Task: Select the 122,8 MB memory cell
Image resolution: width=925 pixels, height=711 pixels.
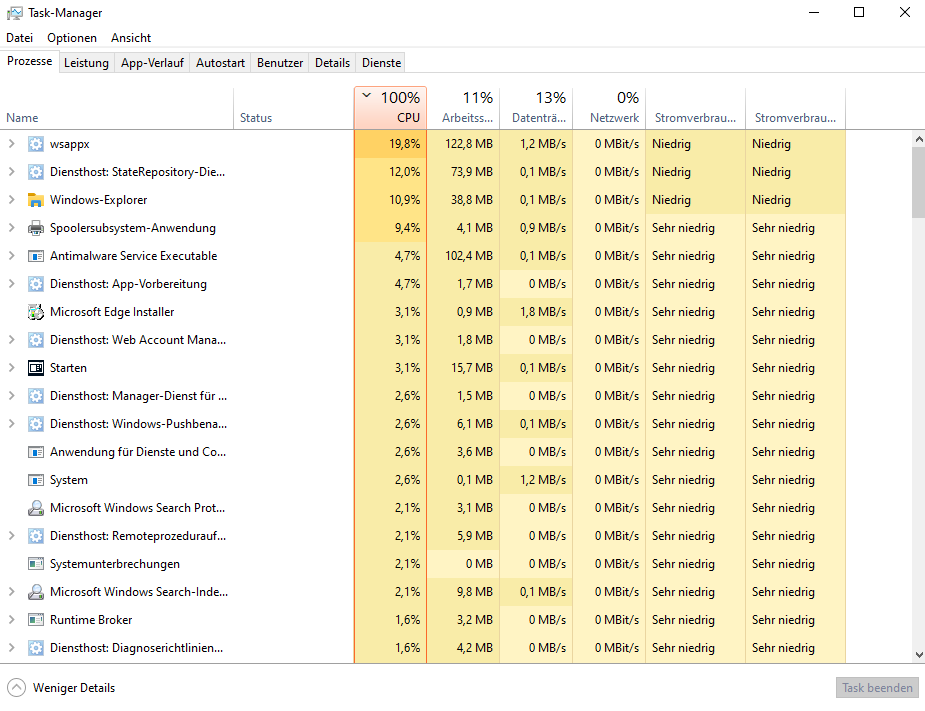Action: (x=463, y=144)
